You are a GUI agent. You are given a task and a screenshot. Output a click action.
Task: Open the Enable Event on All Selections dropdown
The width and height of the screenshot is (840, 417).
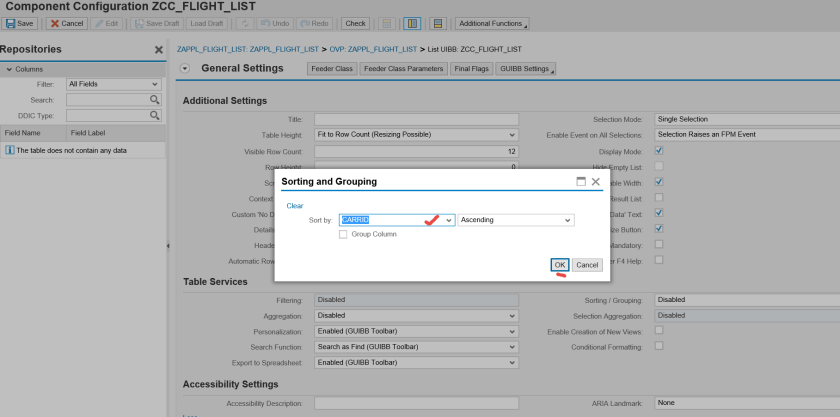[747, 135]
